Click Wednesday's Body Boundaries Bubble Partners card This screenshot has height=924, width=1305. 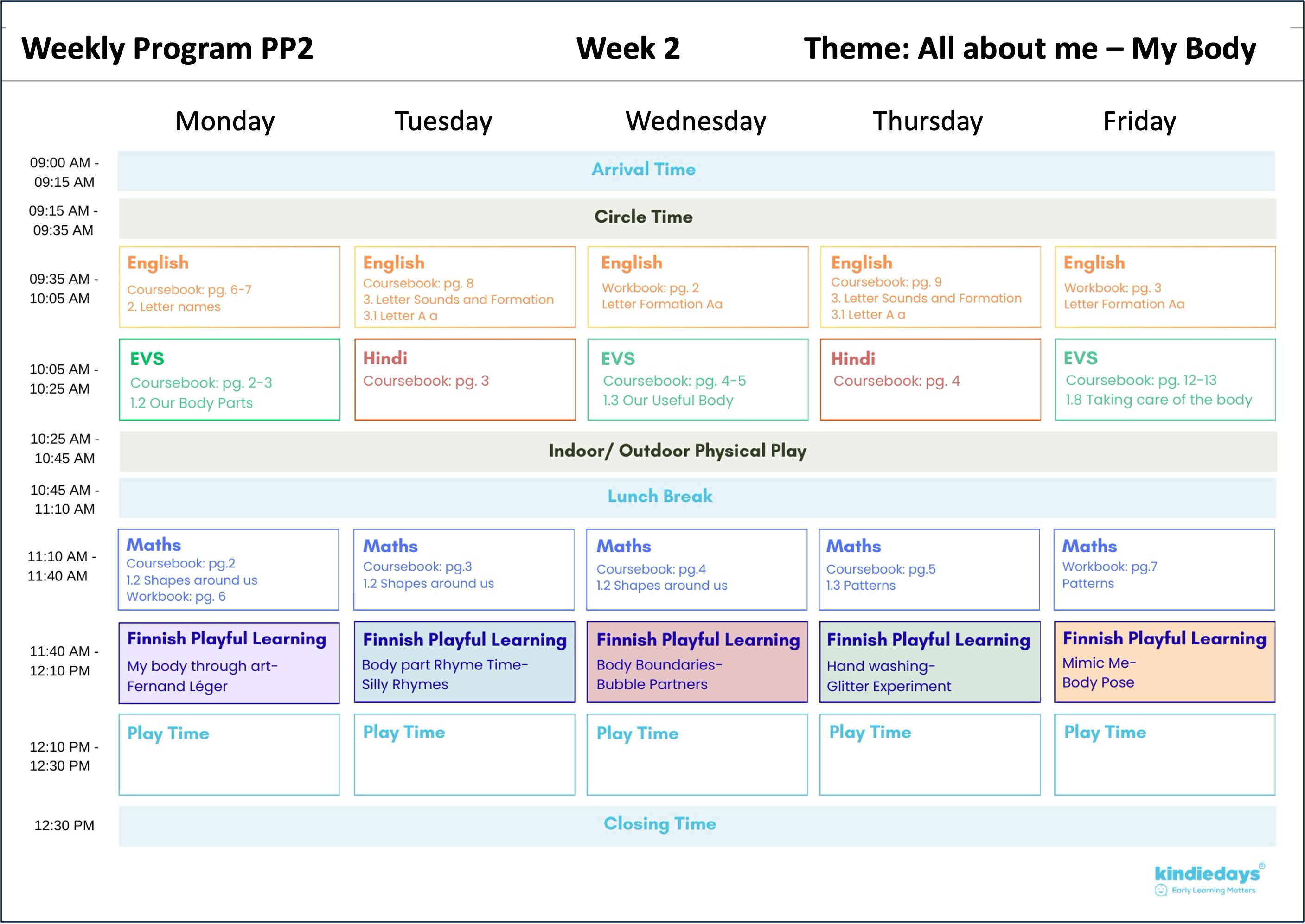coord(697,662)
